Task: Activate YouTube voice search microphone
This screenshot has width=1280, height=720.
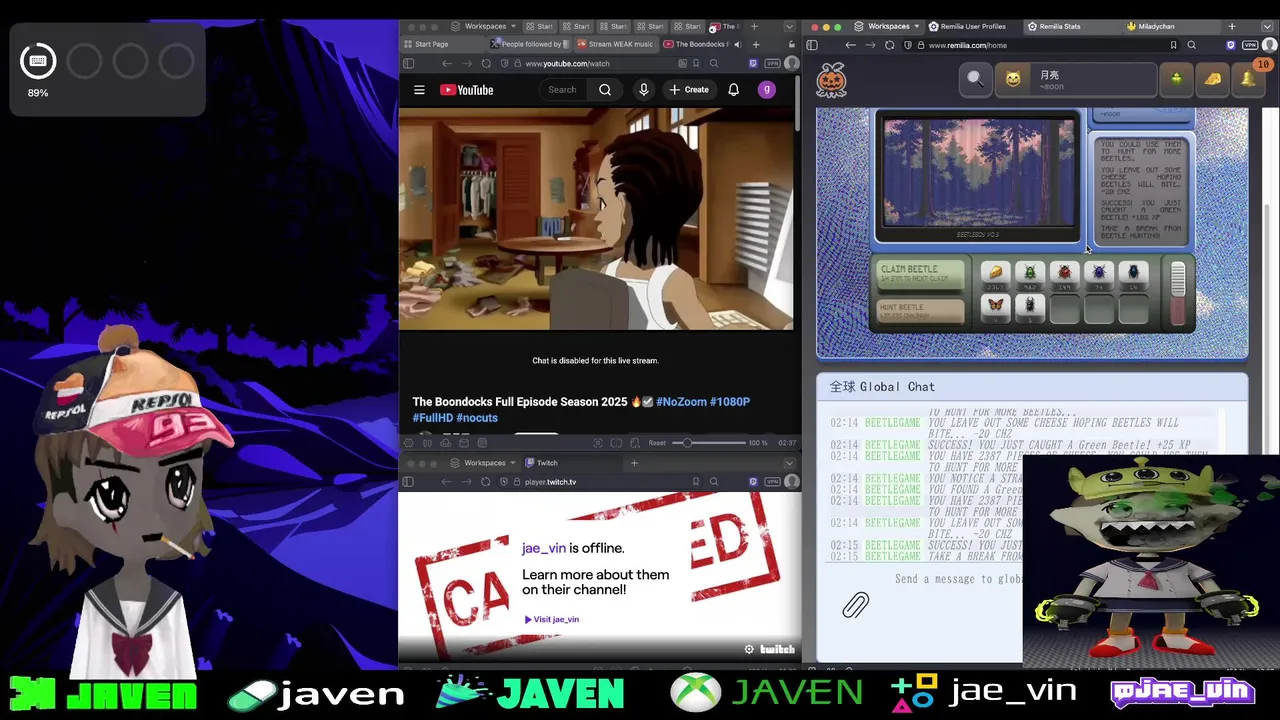Action: pyautogui.click(x=644, y=90)
